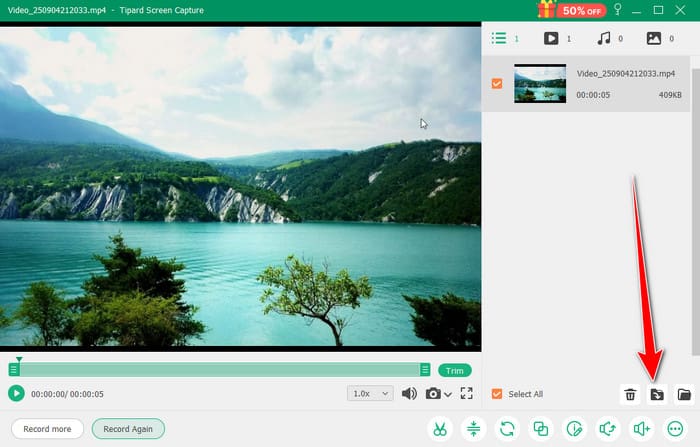This screenshot has height=447, width=700.
Task: Delete the selected recording with trash icon
Action: [630, 394]
